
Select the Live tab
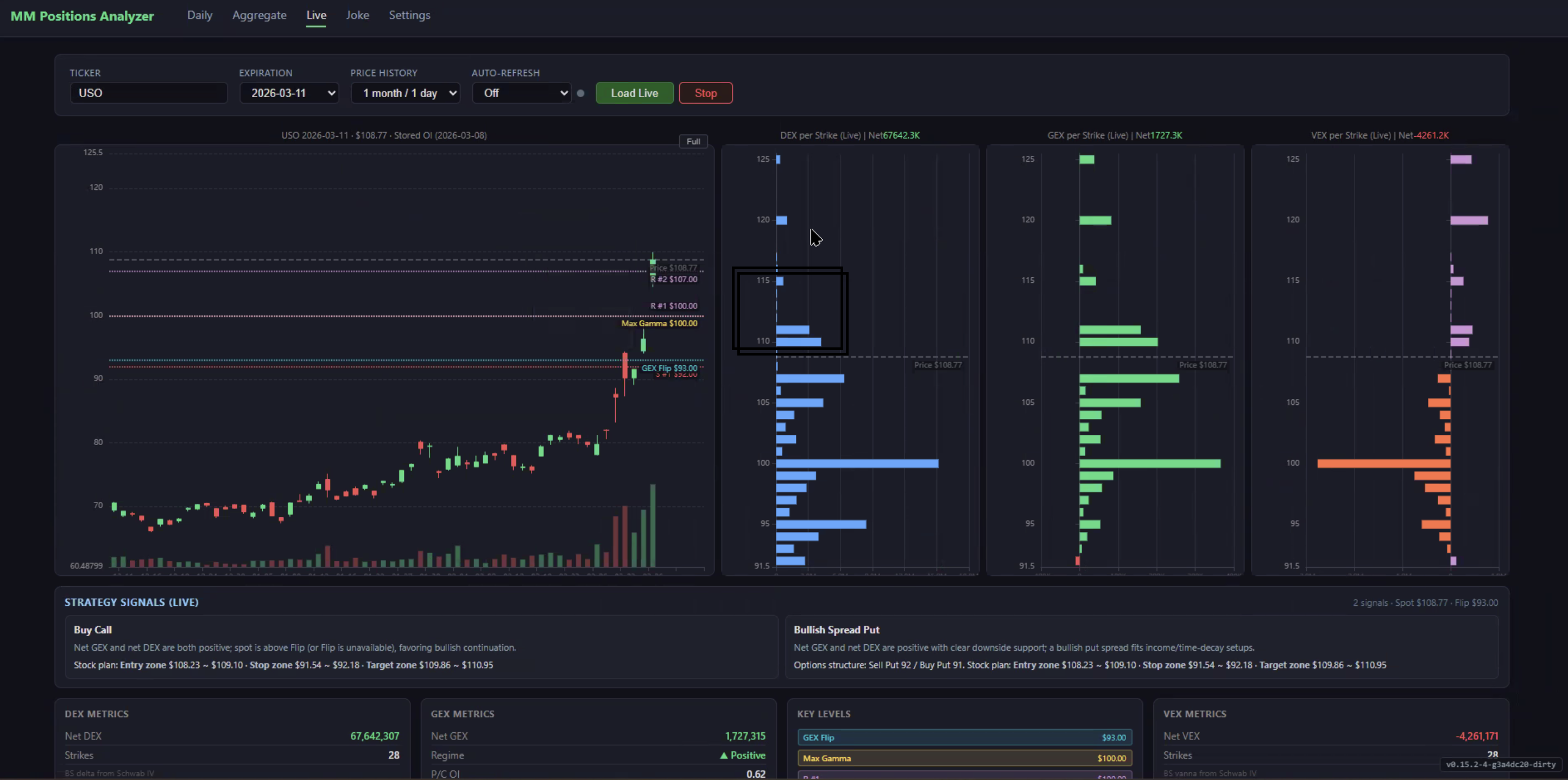tap(316, 15)
